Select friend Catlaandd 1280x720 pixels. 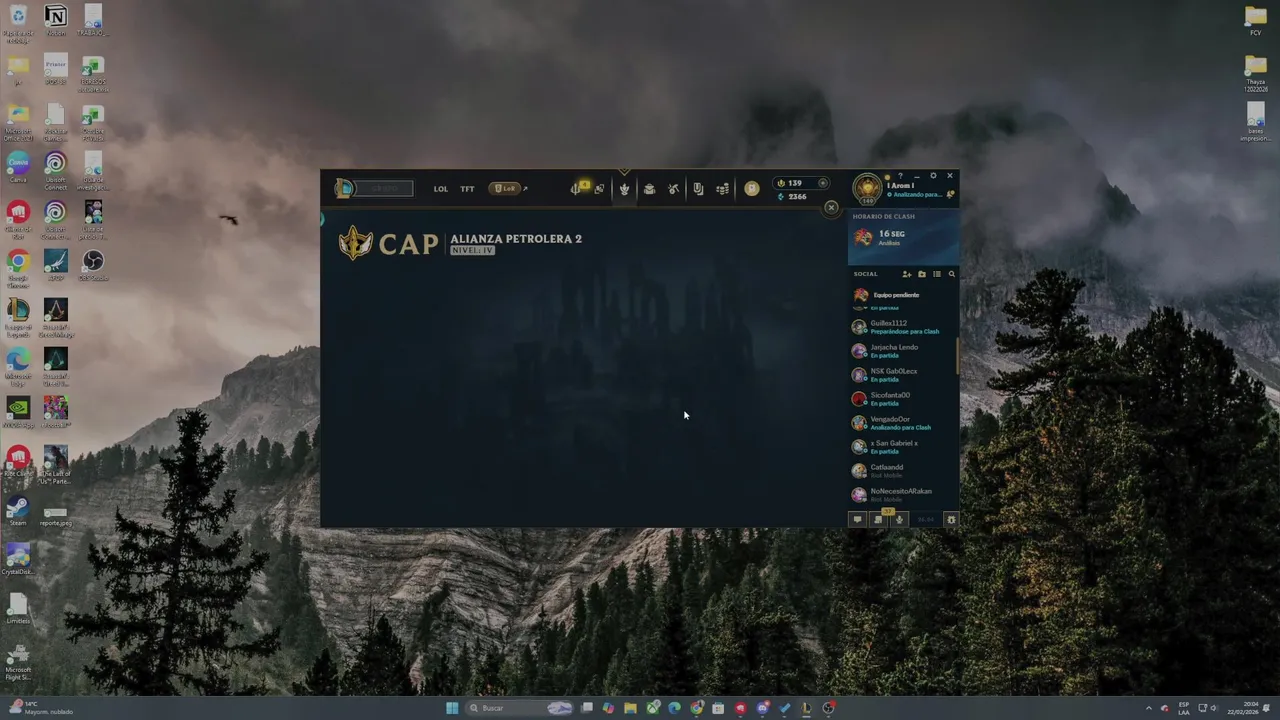coord(901,471)
